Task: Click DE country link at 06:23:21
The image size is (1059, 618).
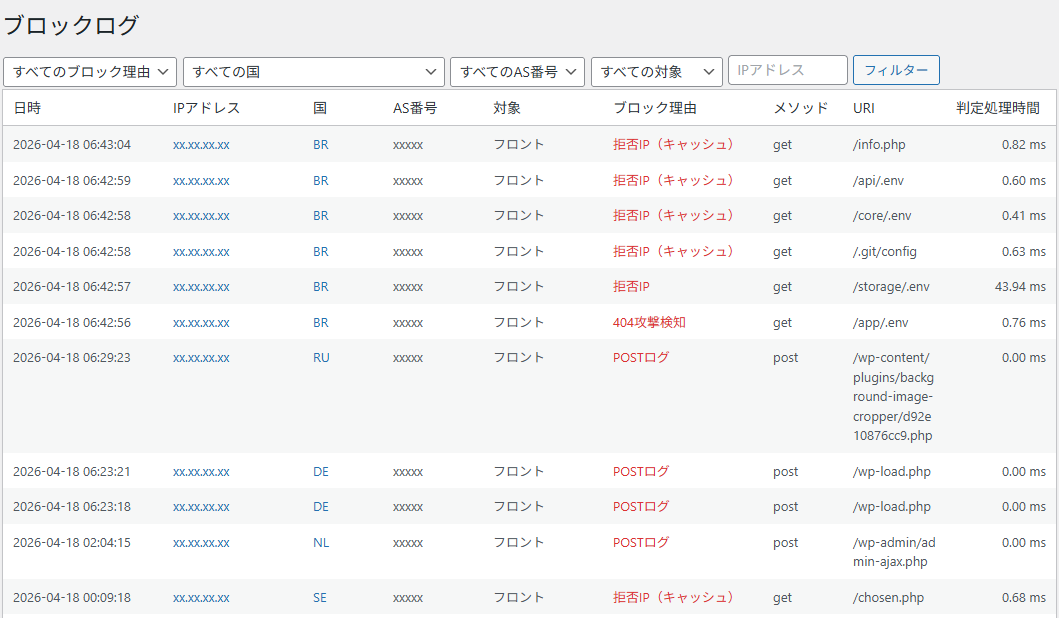Action: [321, 471]
